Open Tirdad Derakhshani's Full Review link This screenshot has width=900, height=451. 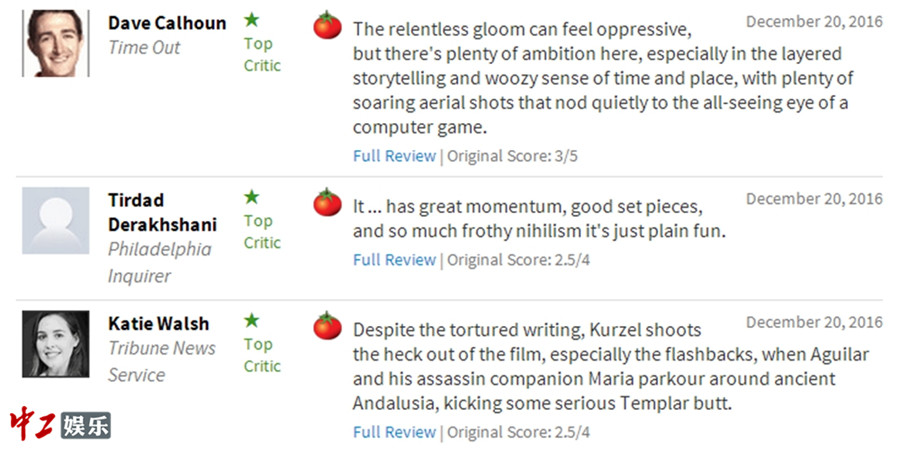pyautogui.click(x=394, y=260)
